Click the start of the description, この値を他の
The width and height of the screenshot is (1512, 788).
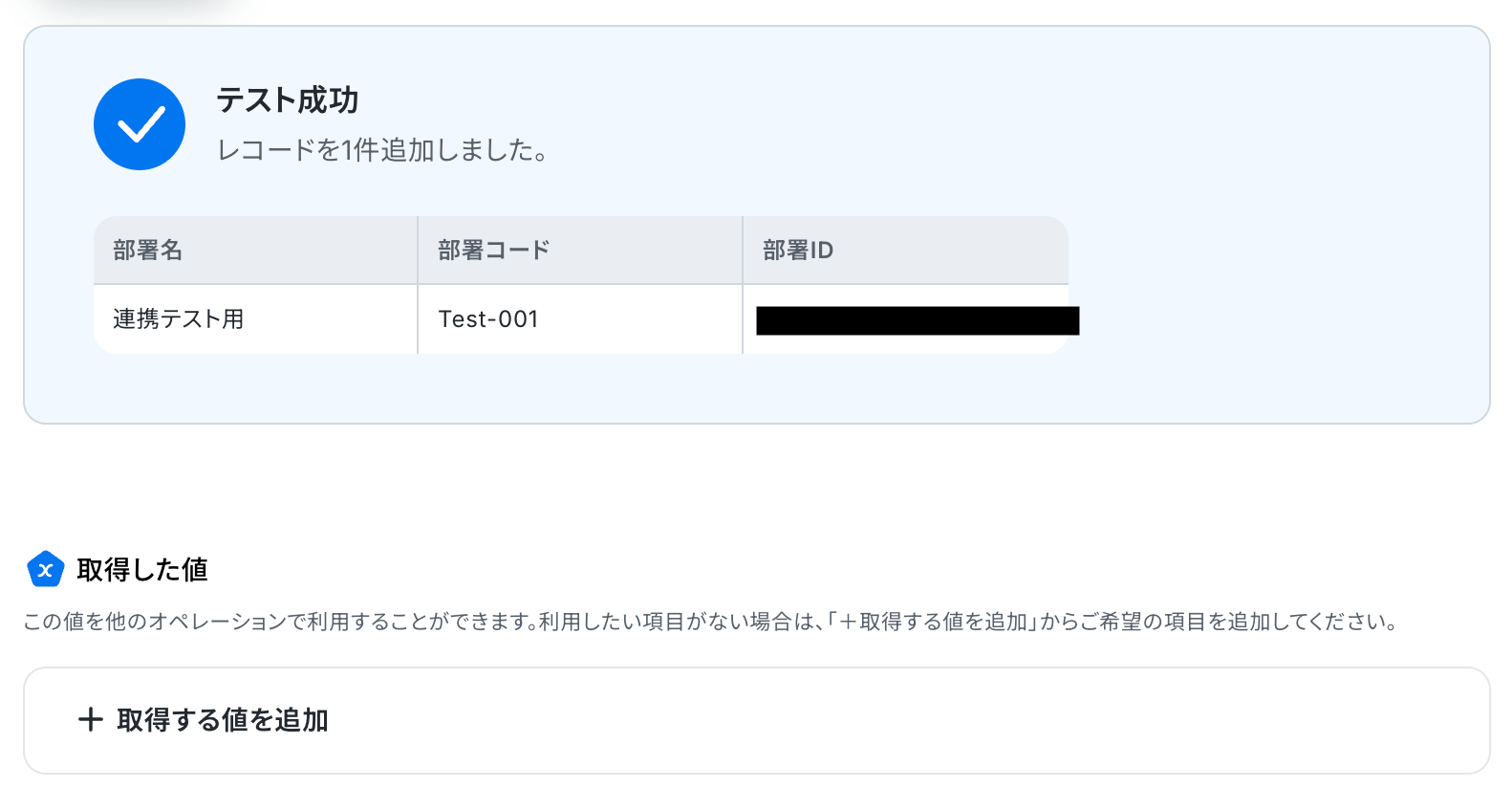(x=74, y=623)
